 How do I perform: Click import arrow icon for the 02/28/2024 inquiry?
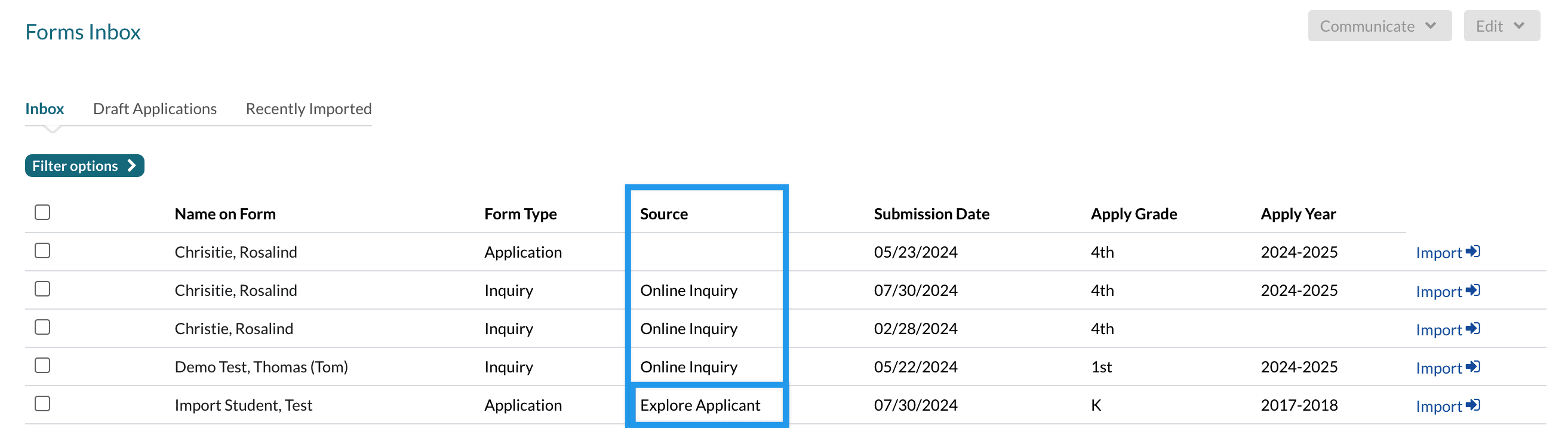[x=1472, y=329]
